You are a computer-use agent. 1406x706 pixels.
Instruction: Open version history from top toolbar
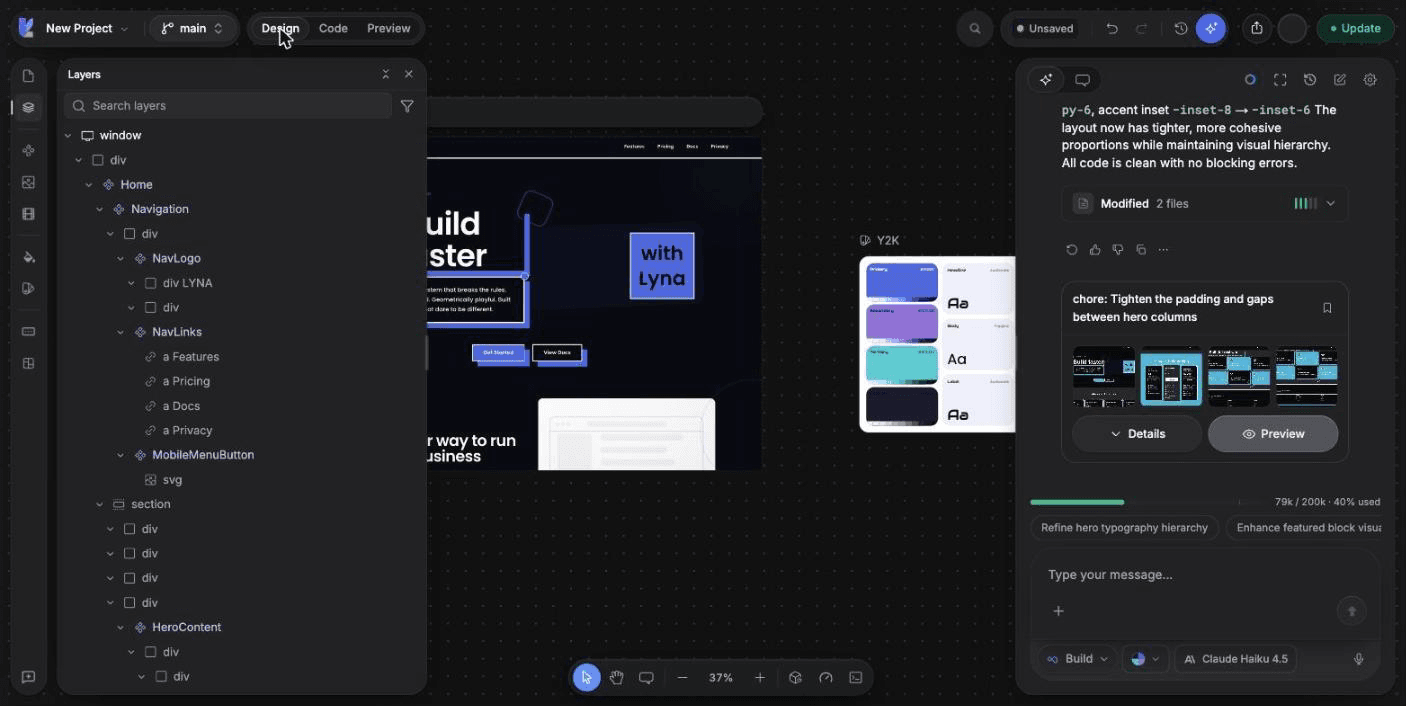pyautogui.click(x=1181, y=29)
